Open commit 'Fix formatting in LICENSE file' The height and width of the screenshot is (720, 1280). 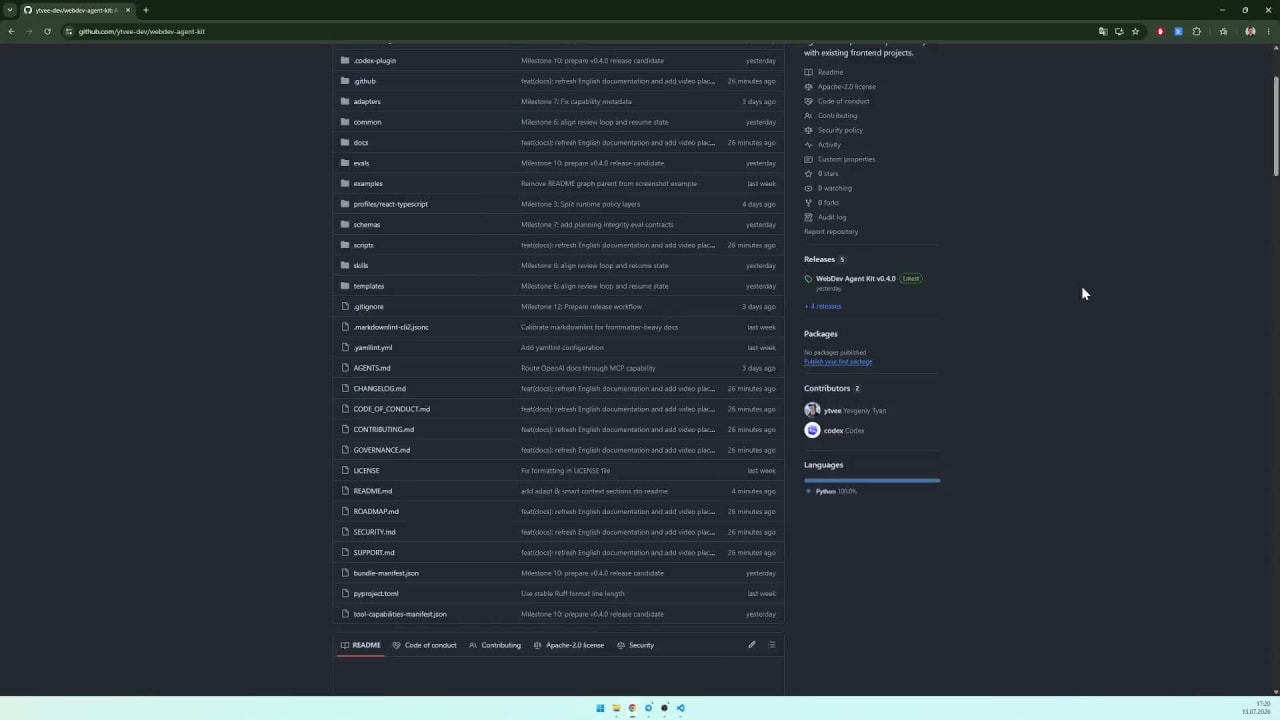coord(565,470)
